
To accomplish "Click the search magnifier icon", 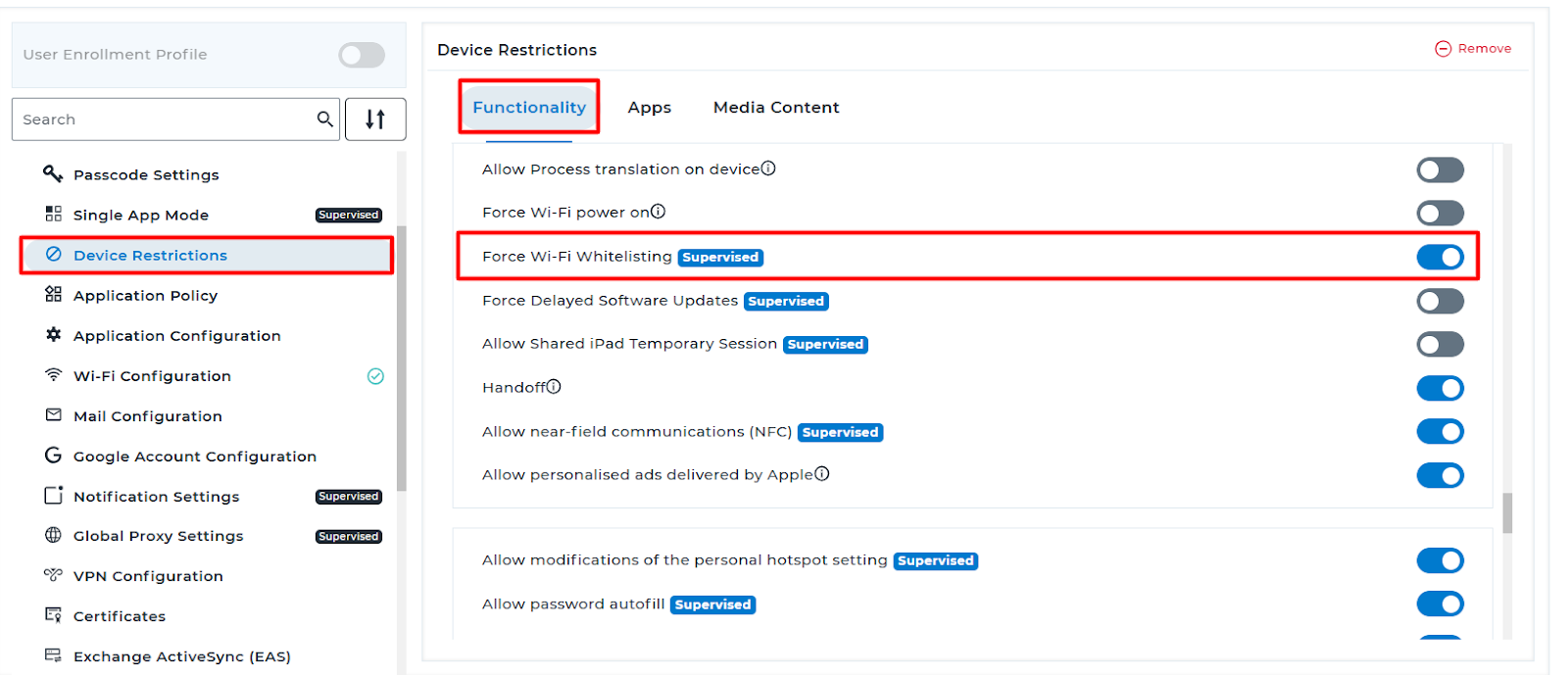I will [324, 120].
